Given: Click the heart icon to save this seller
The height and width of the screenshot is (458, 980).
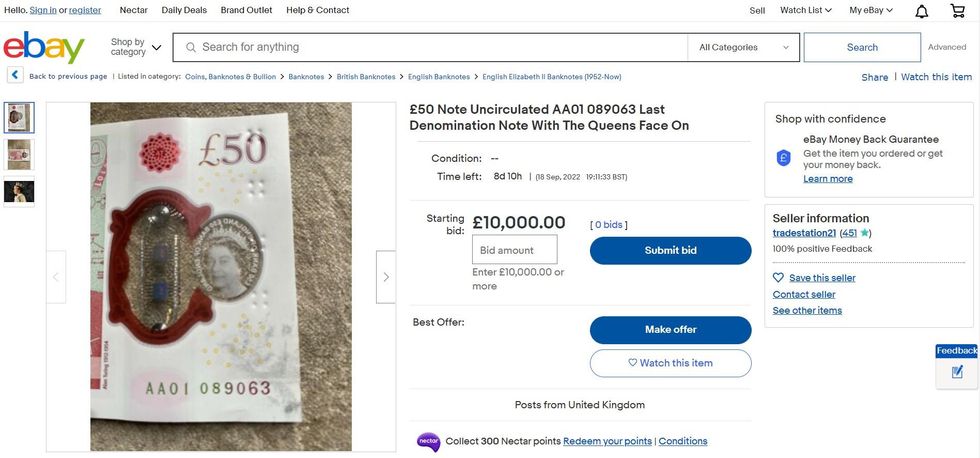Looking at the screenshot, I should point(779,278).
